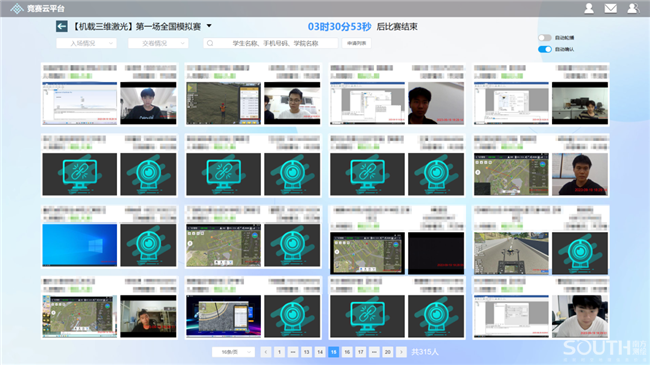The height and width of the screenshot is (365, 650).
Task: Click the search magnifier icon in search box
Action: [x=210, y=43]
